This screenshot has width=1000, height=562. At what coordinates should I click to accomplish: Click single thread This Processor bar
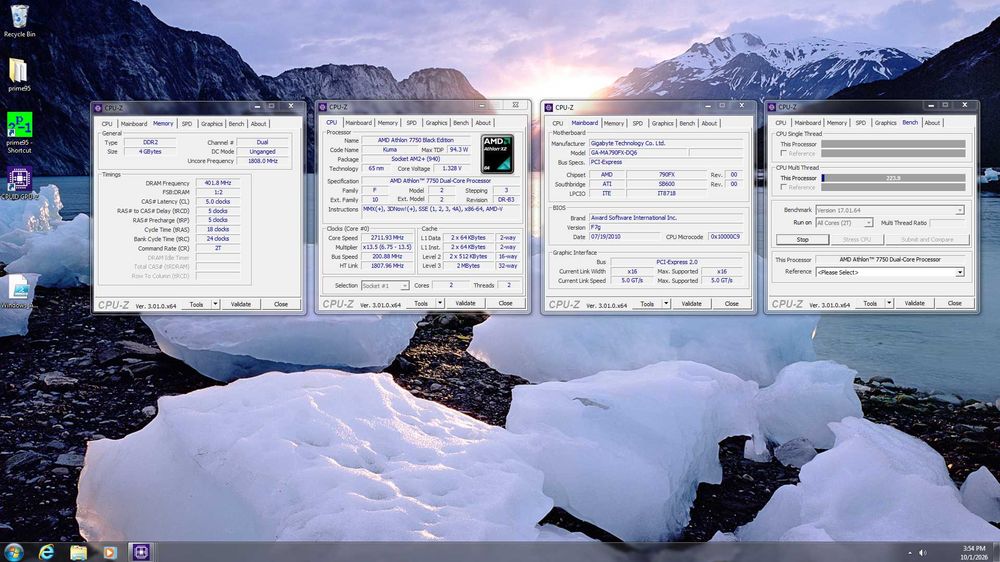pyautogui.click(x=893, y=144)
